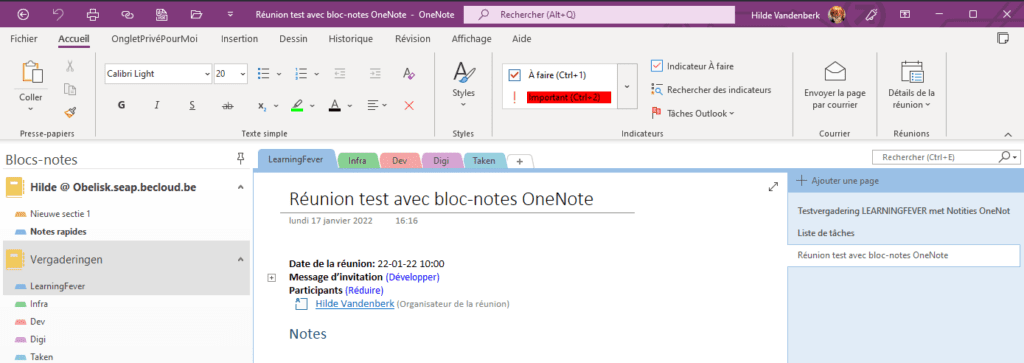Viewport: 1024px width, 363px height.
Task: Open the Fichier menu
Action: 24,39
